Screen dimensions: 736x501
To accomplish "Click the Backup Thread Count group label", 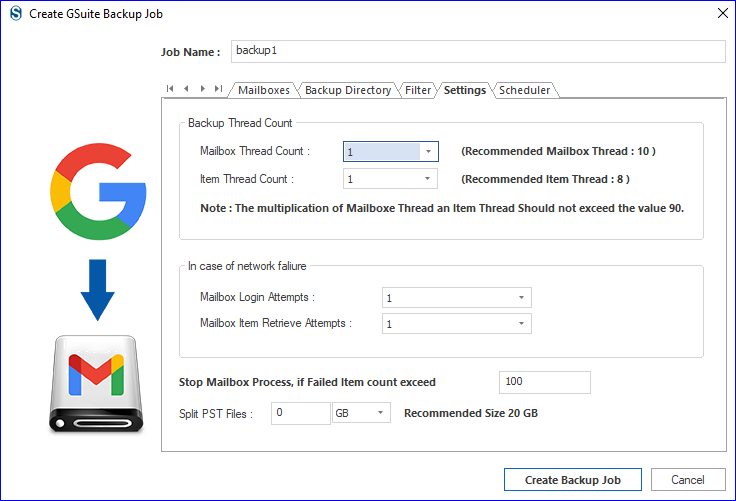I will click(240, 123).
